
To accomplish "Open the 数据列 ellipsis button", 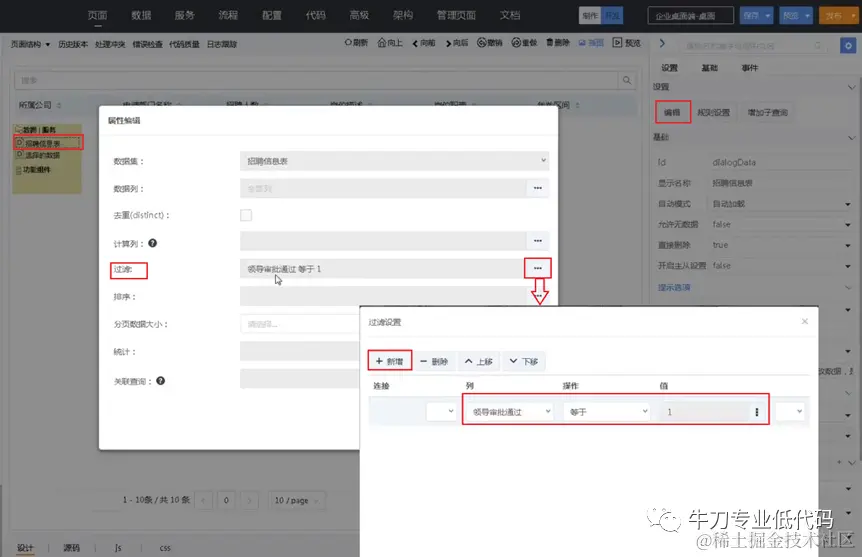I will pyautogui.click(x=538, y=188).
